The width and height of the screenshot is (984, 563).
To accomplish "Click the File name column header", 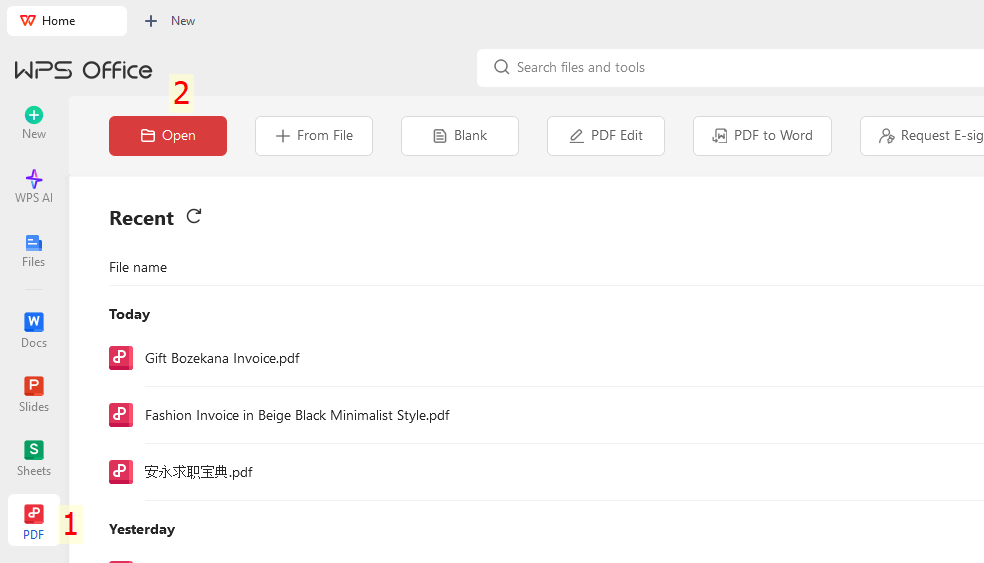I will pos(138,267).
